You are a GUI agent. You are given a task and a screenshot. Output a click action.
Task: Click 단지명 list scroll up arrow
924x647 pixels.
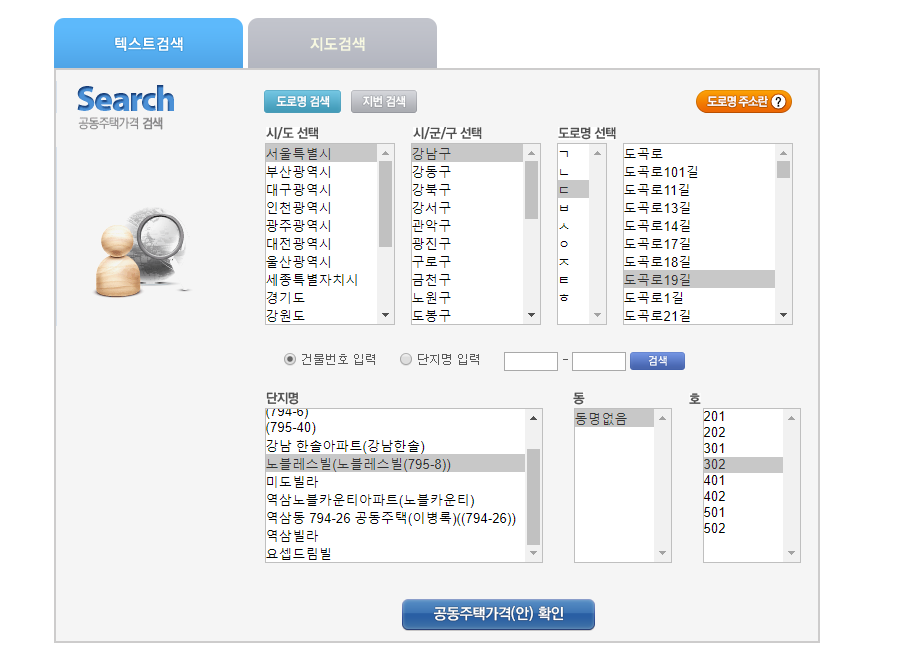click(533, 418)
